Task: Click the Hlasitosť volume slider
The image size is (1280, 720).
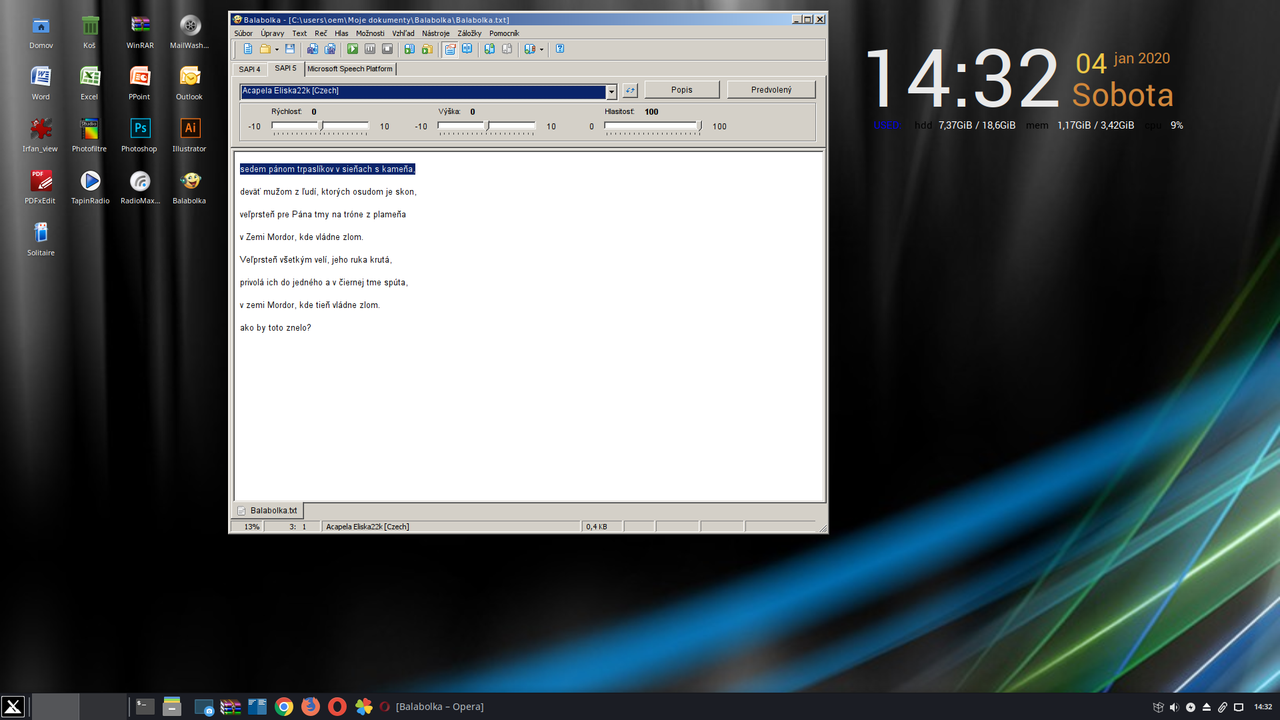Action: tap(653, 126)
